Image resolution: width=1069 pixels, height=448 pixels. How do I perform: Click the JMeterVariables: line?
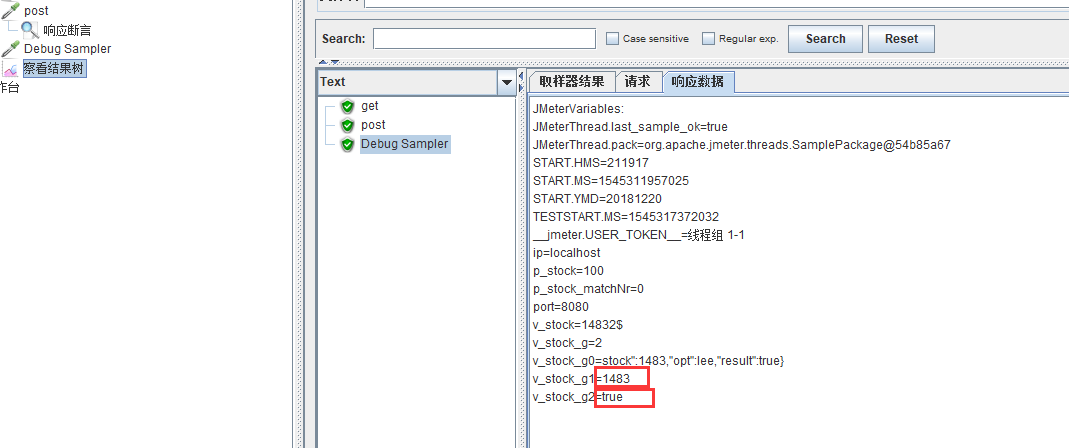(579, 109)
